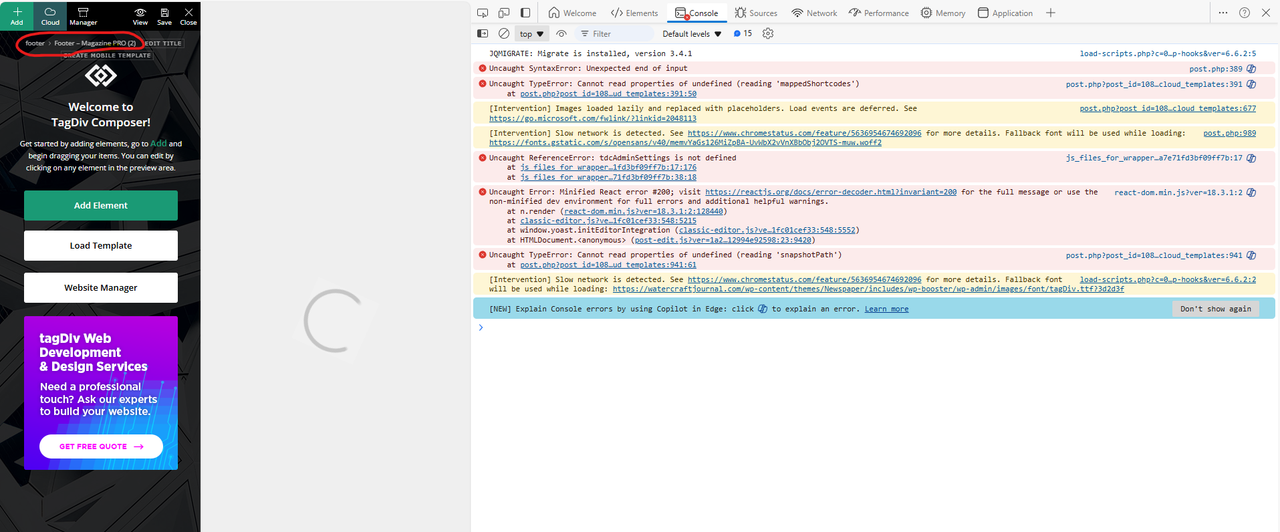The width and height of the screenshot is (1280, 532).
Task: Open the Learn more link in Copilot banner
Action: pos(886,309)
